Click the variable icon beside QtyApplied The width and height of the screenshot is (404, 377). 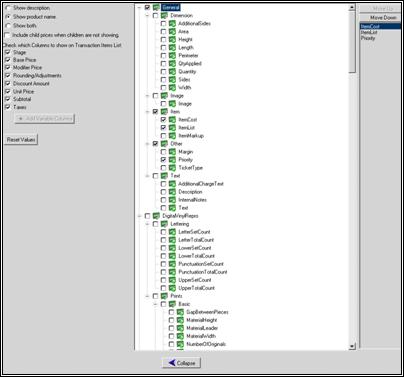click(172, 64)
